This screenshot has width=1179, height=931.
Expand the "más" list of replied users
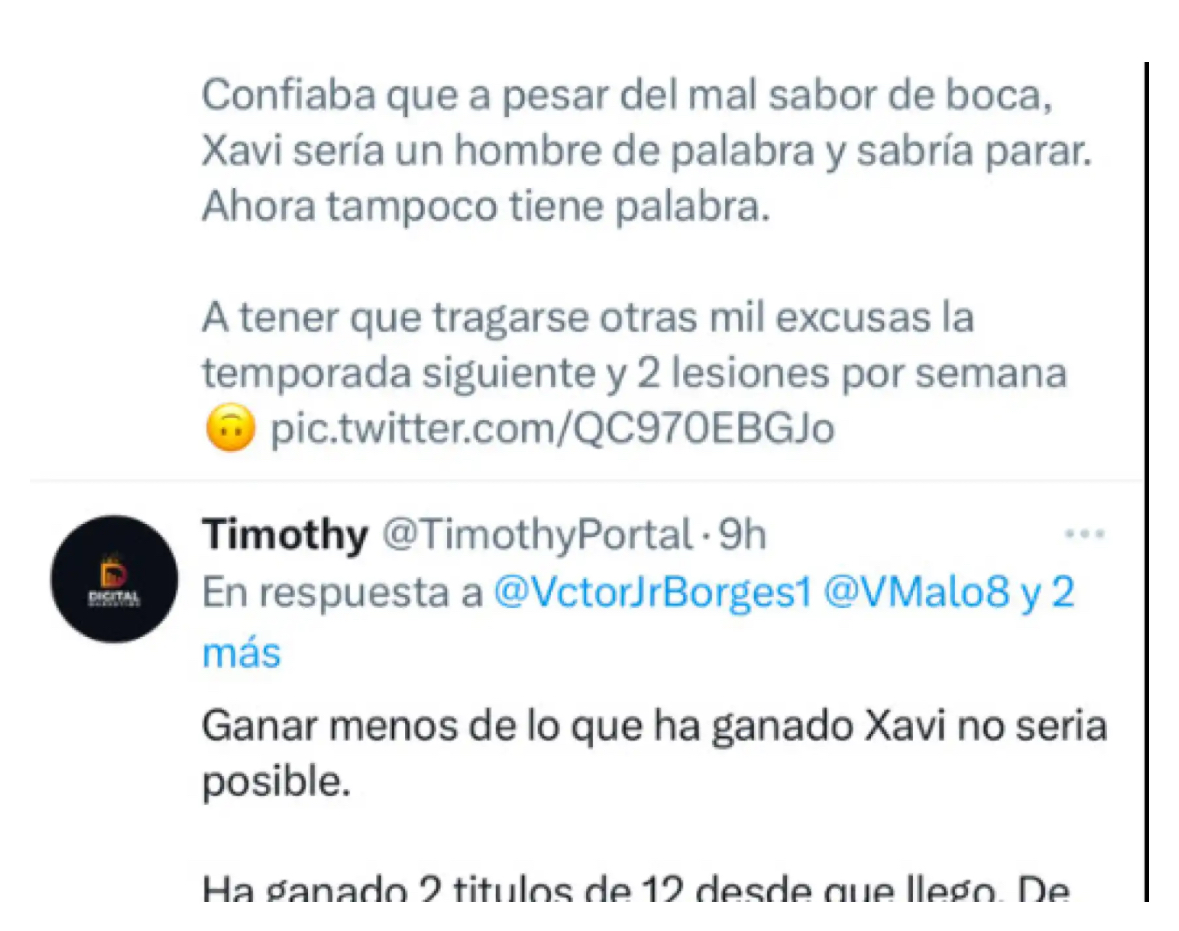tap(241, 653)
